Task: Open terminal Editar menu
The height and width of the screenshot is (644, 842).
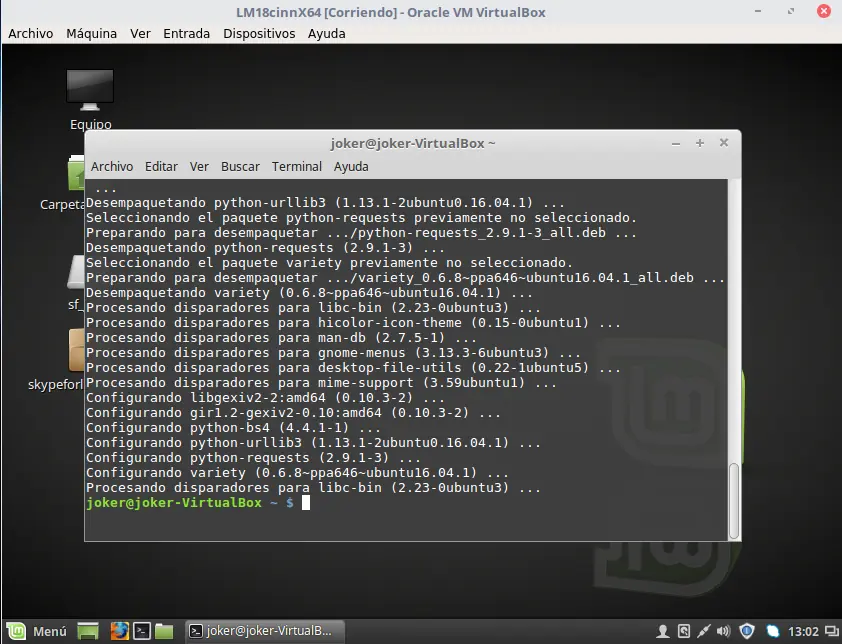Action: pyautogui.click(x=161, y=167)
